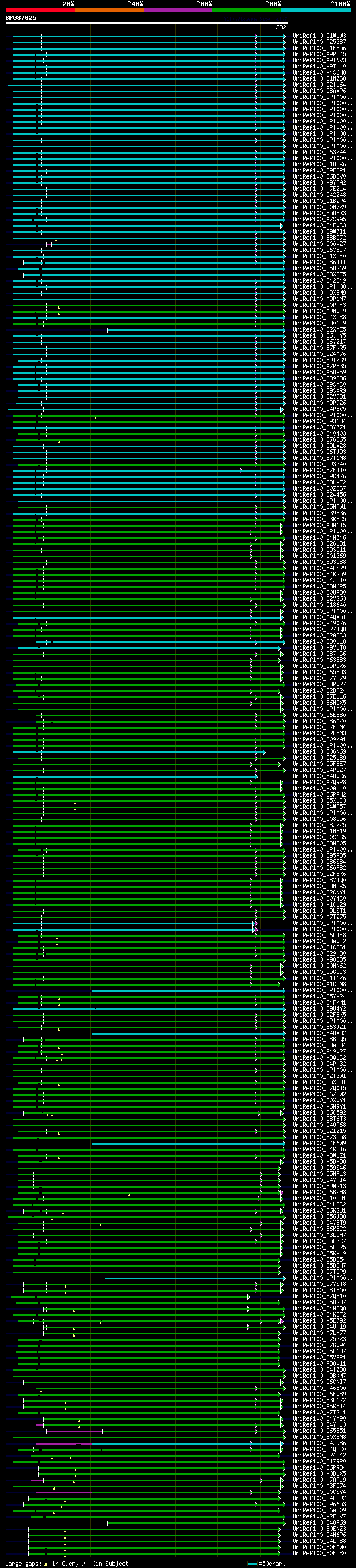Click the UniRef100_O42248 label

[319, 195]
